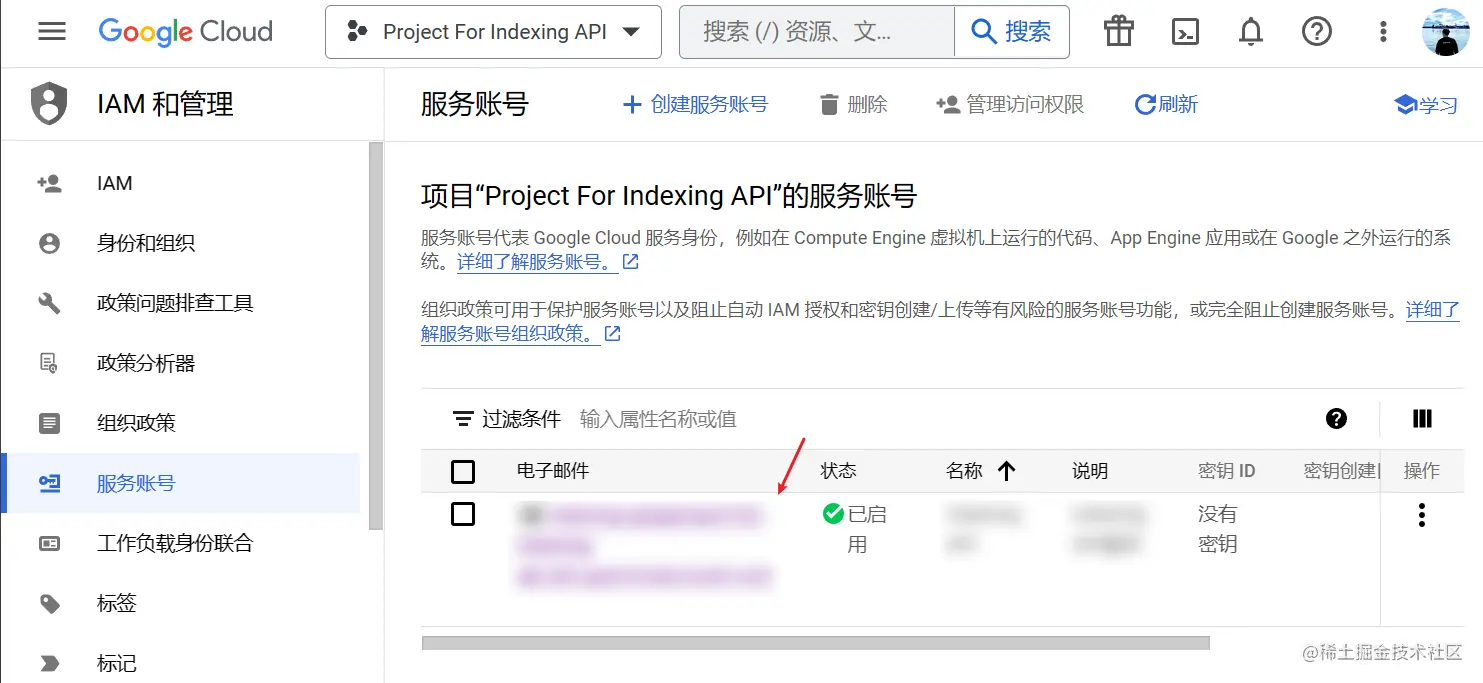Click the 删除 delete button
This screenshot has width=1483, height=683.
point(853,104)
